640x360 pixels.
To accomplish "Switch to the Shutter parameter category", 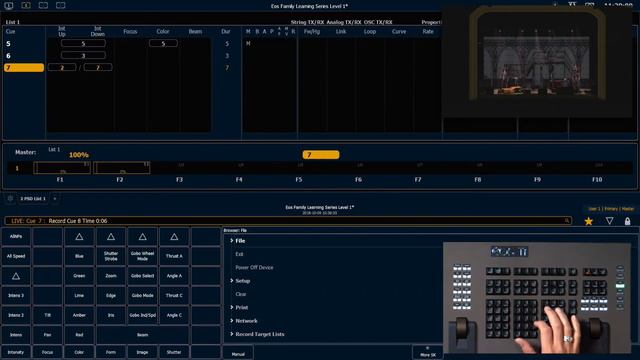I will click(174, 352).
